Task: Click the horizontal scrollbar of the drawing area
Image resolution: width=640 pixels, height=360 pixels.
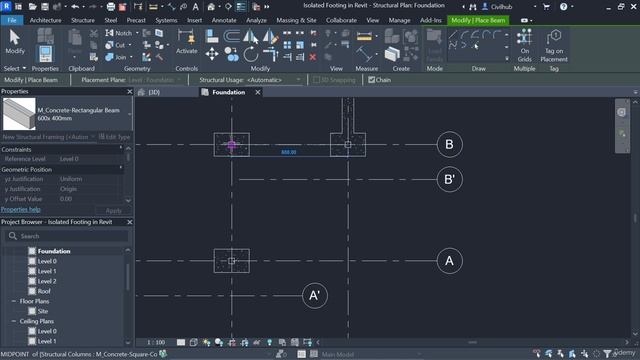Action: coord(472,342)
